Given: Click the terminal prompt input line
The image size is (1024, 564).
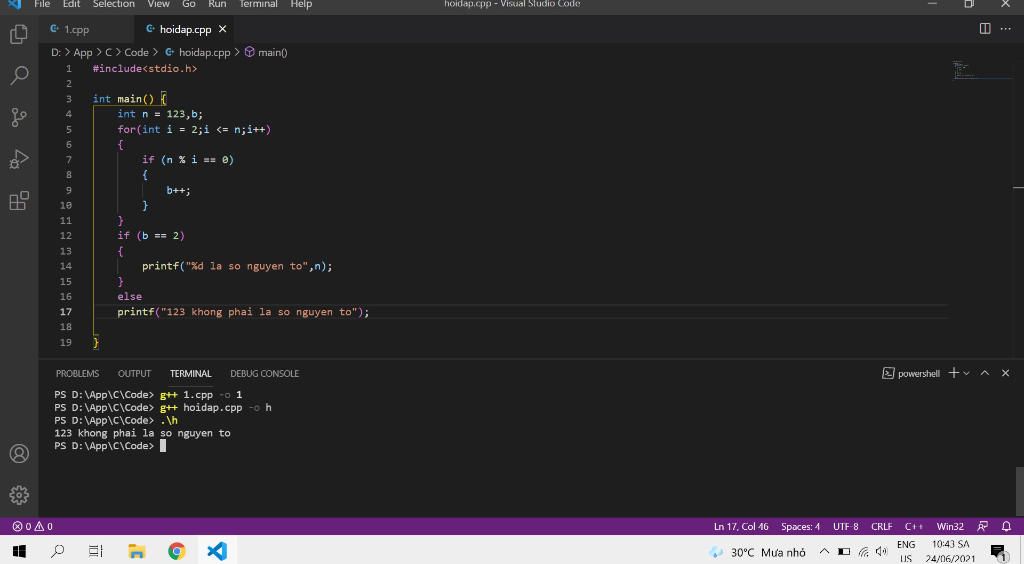Looking at the screenshot, I should click(163, 446).
